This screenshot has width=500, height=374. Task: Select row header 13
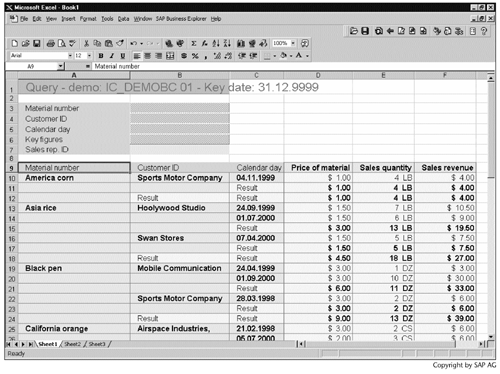click(12, 208)
